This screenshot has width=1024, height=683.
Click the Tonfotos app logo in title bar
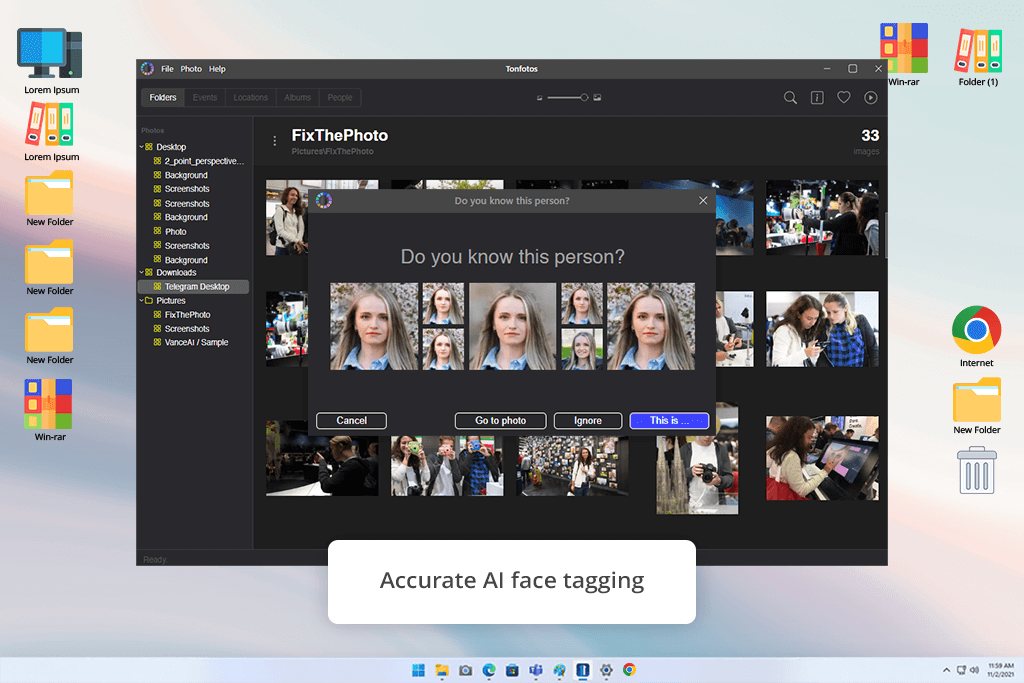pos(148,69)
